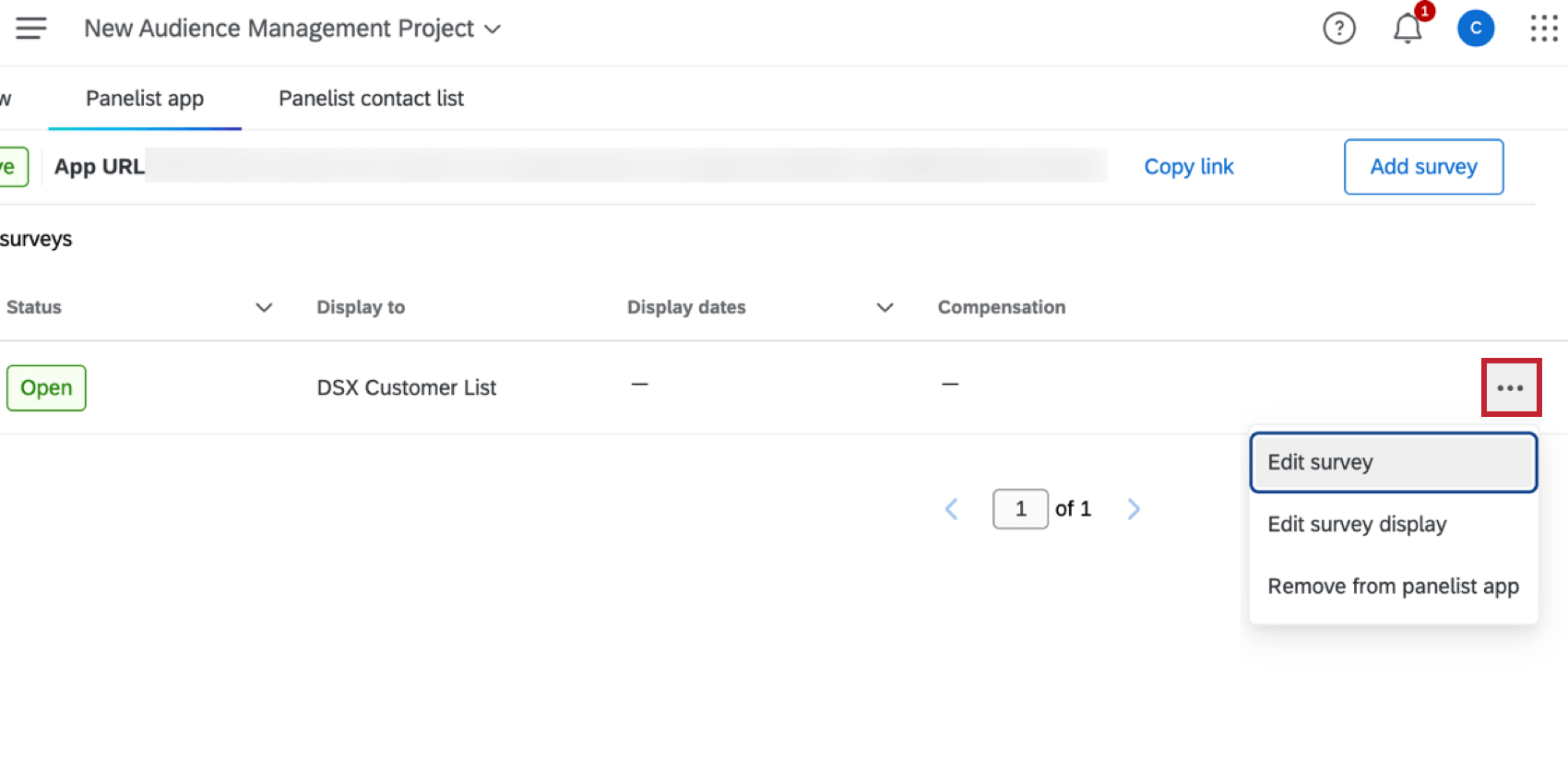Viewport: 1568px width, 784px height.
Task: Click the three-dot survey options button
Action: coord(1510,387)
